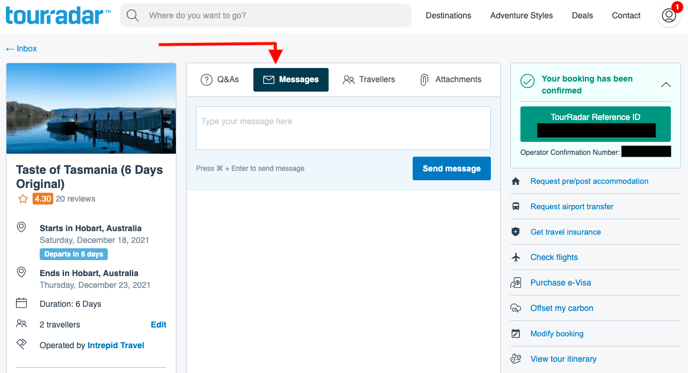
Task: Click the start location pin icon
Action: [21, 227]
